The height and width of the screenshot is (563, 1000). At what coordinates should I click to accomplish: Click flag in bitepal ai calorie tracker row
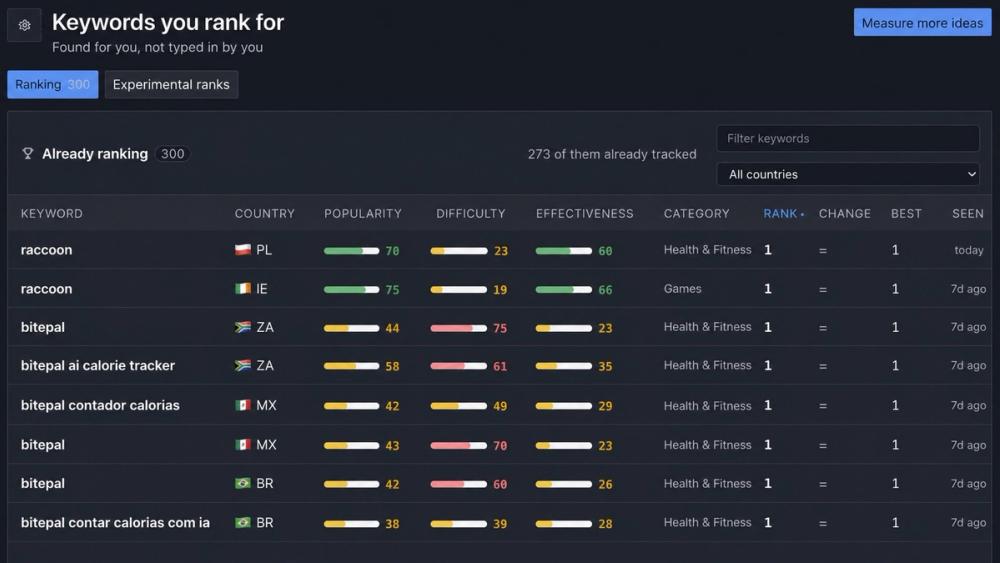pos(242,365)
